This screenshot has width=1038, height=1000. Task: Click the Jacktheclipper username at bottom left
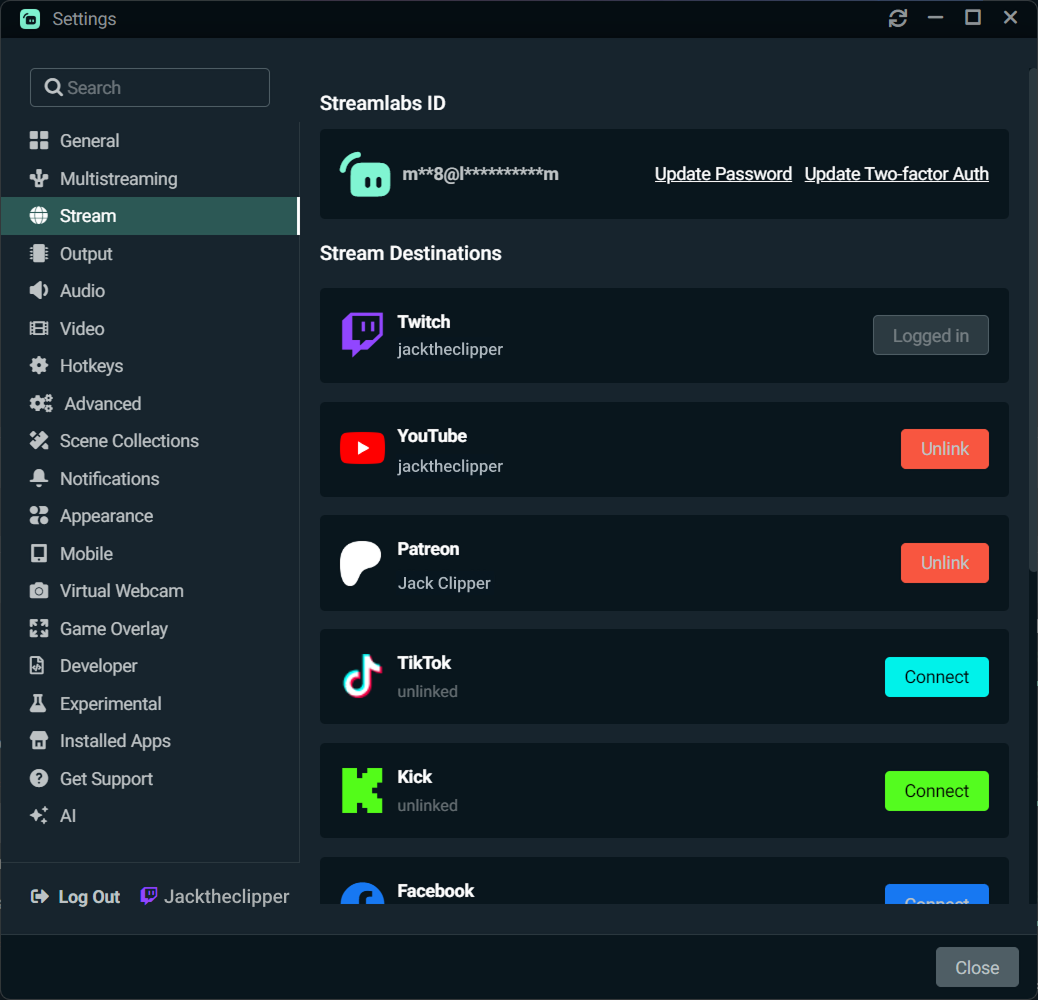point(226,896)
